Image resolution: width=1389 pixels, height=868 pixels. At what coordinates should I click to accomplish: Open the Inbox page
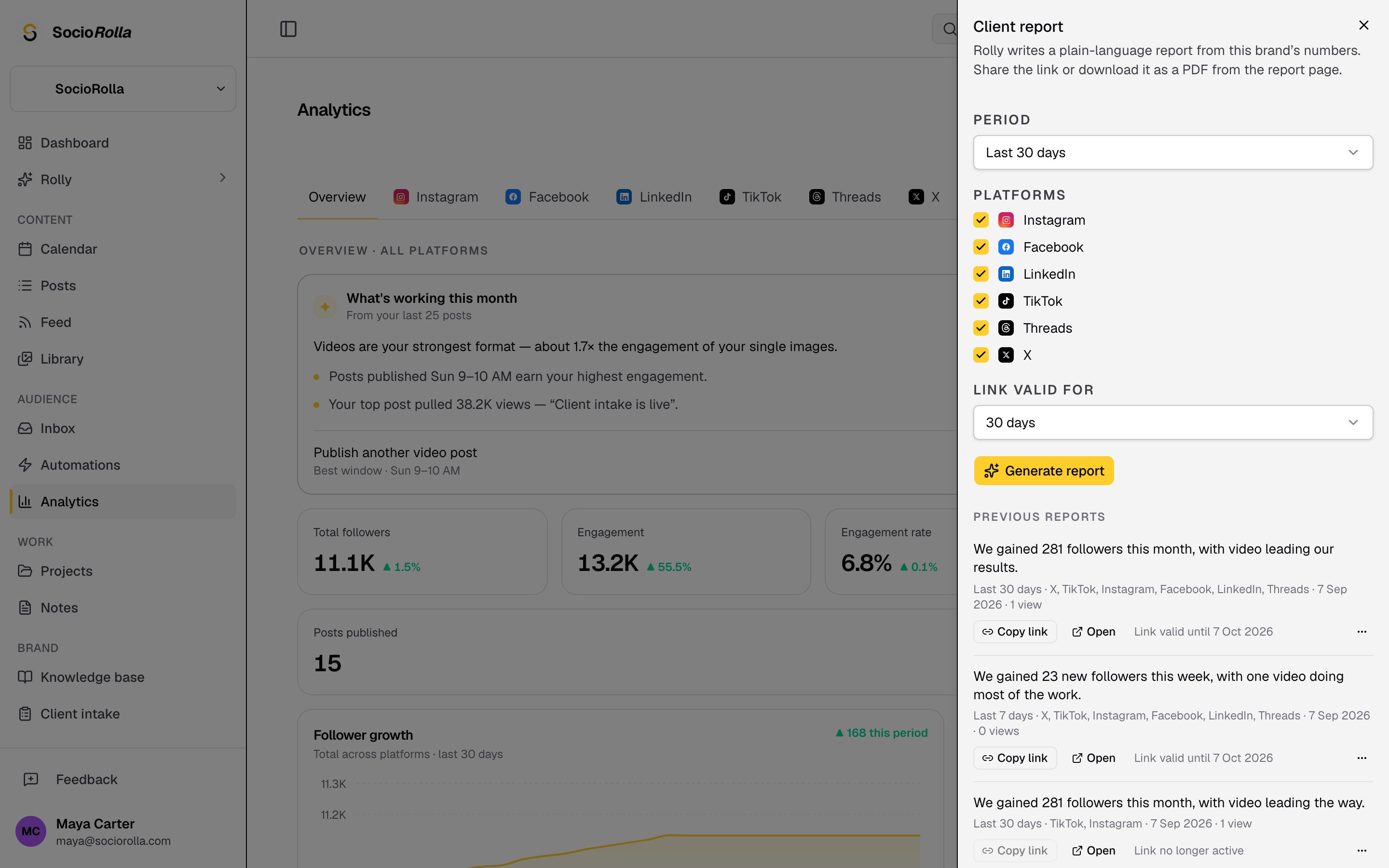pos(123,428)
